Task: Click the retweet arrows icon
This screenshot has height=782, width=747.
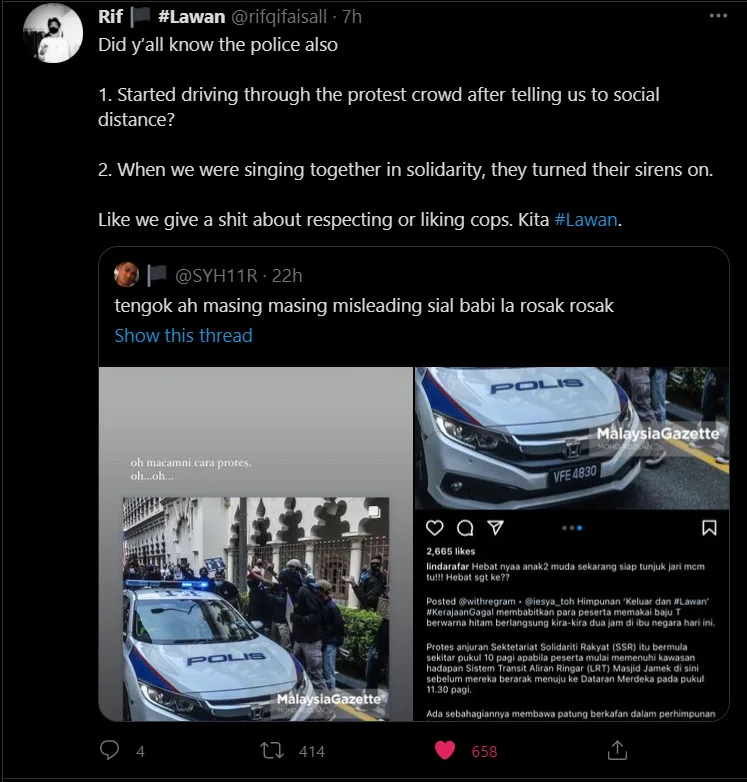Action: 271,750
